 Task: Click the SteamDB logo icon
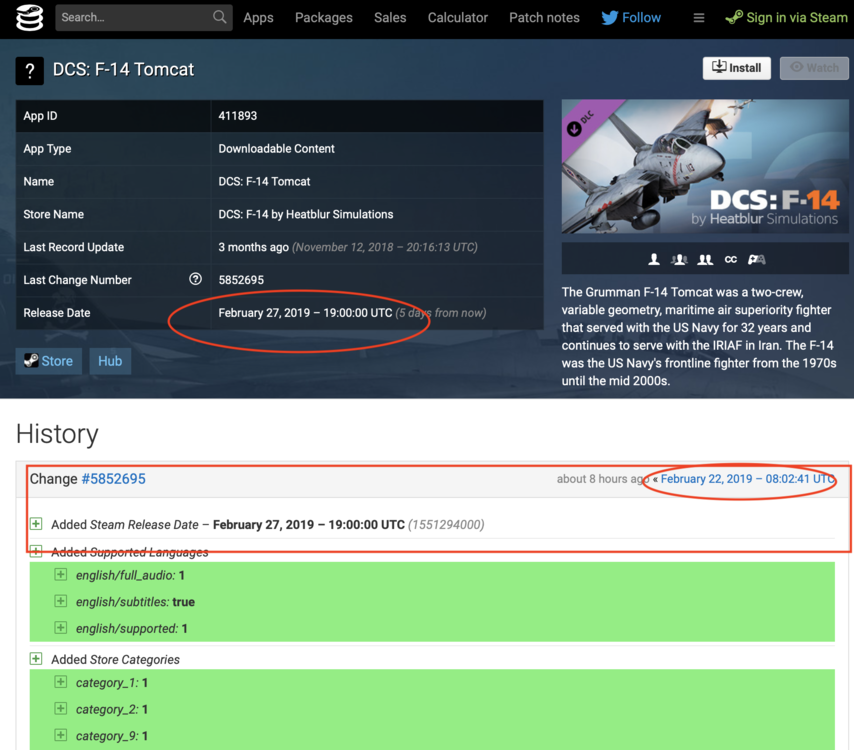29,18
